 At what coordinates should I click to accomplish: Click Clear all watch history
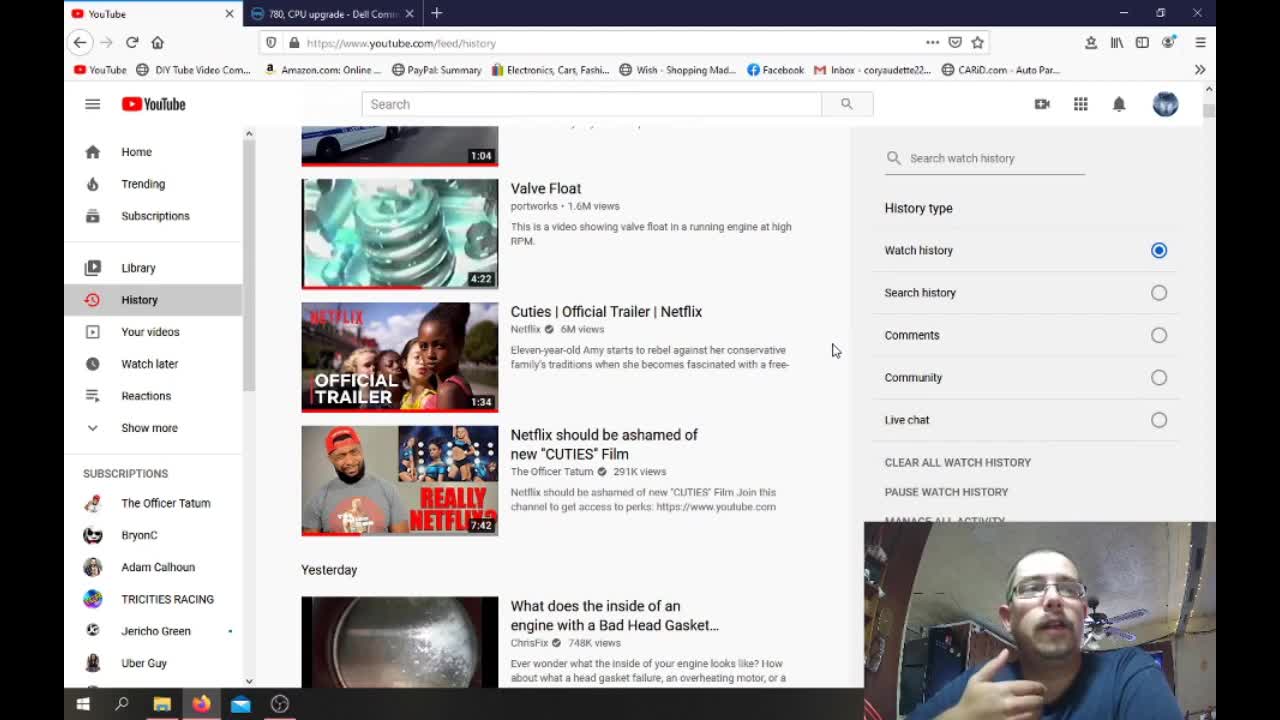pos(957,463)
